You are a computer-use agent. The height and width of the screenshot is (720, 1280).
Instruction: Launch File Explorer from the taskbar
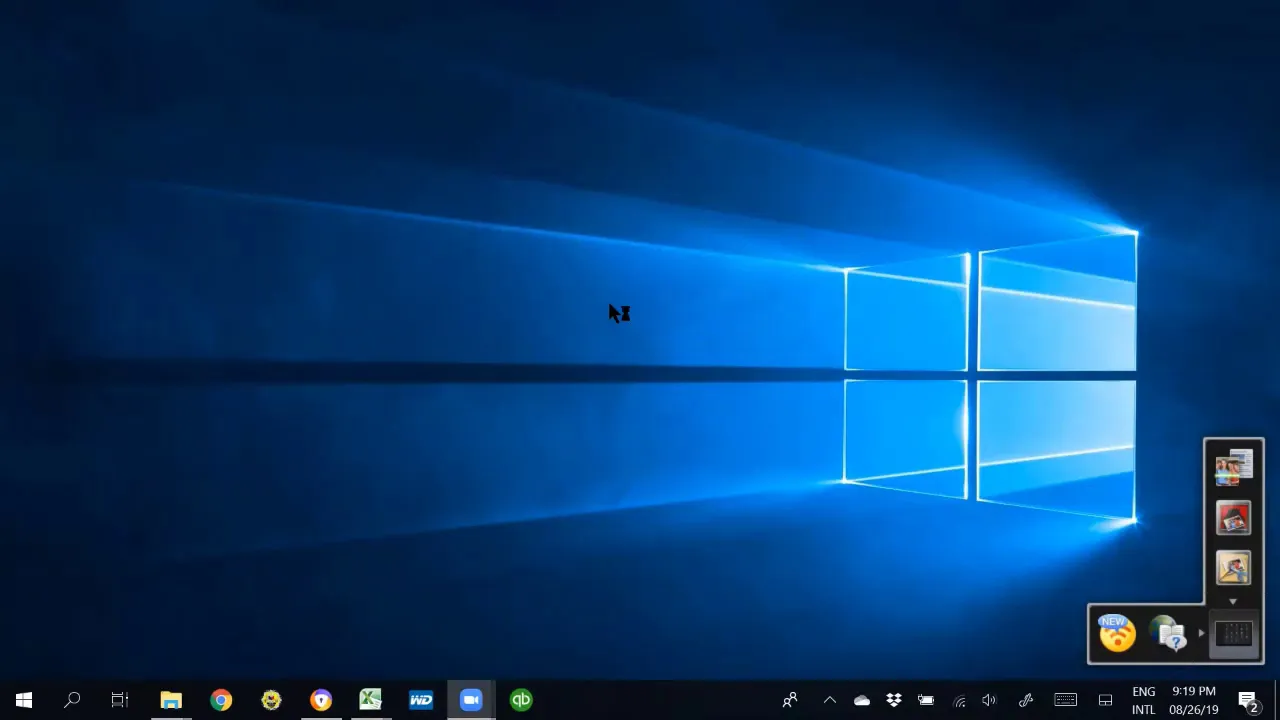pyautogui.click(x=171, y=700)
